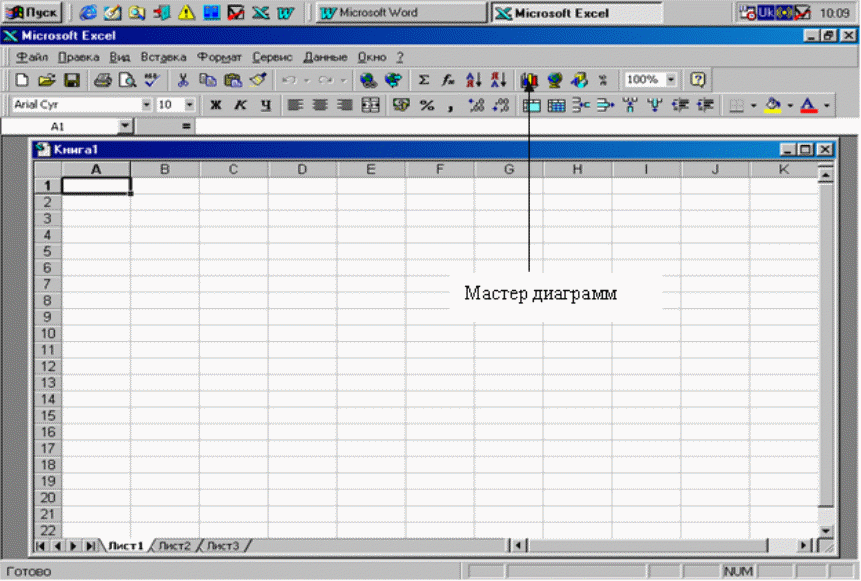This screenshot has height=581, width=861.
Task: Apply the red font color A
Action: (x=809, y=105)
